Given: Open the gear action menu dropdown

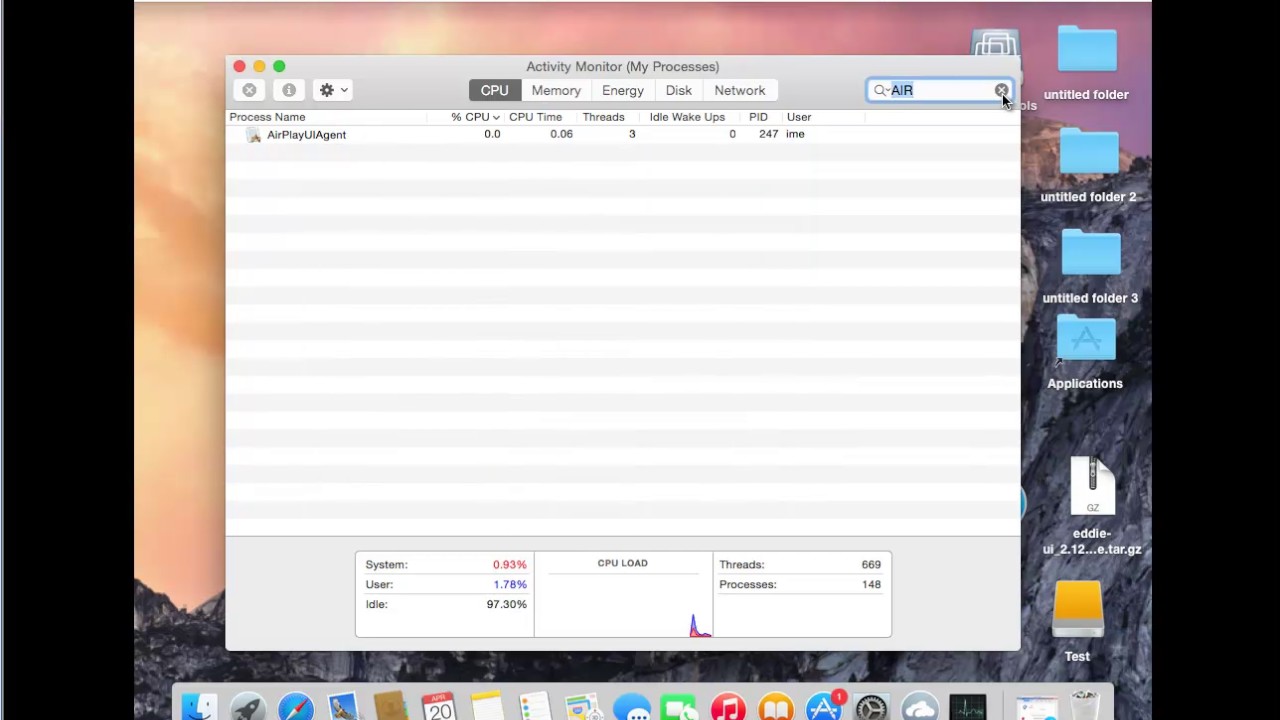Looking at the screenshot, I should point(333,90).
